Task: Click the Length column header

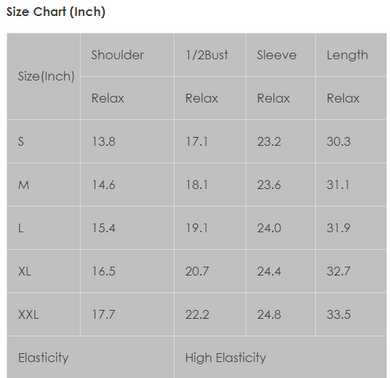Action: [x=347, y=55]
